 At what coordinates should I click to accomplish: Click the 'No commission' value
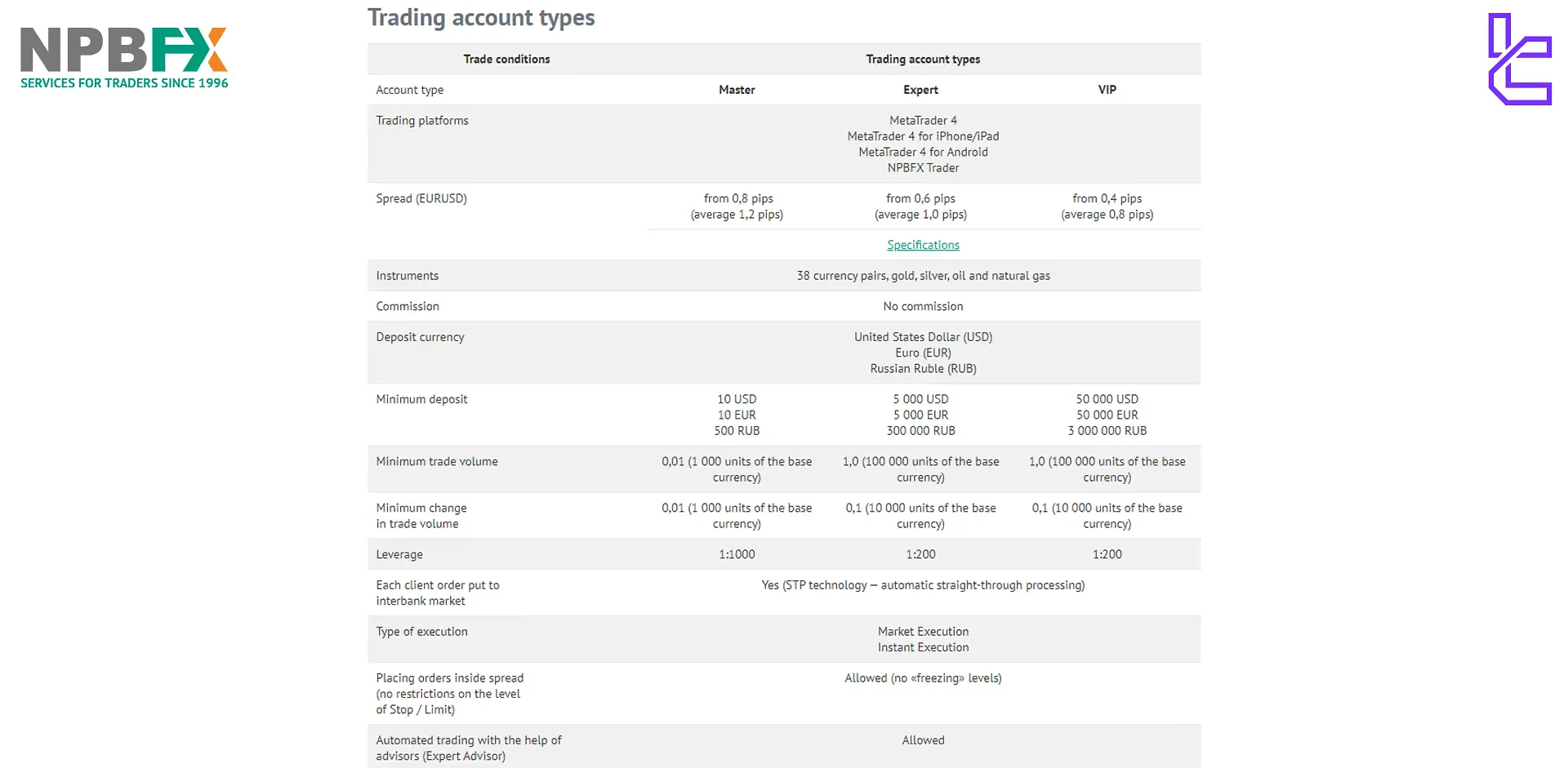[923, 306]
